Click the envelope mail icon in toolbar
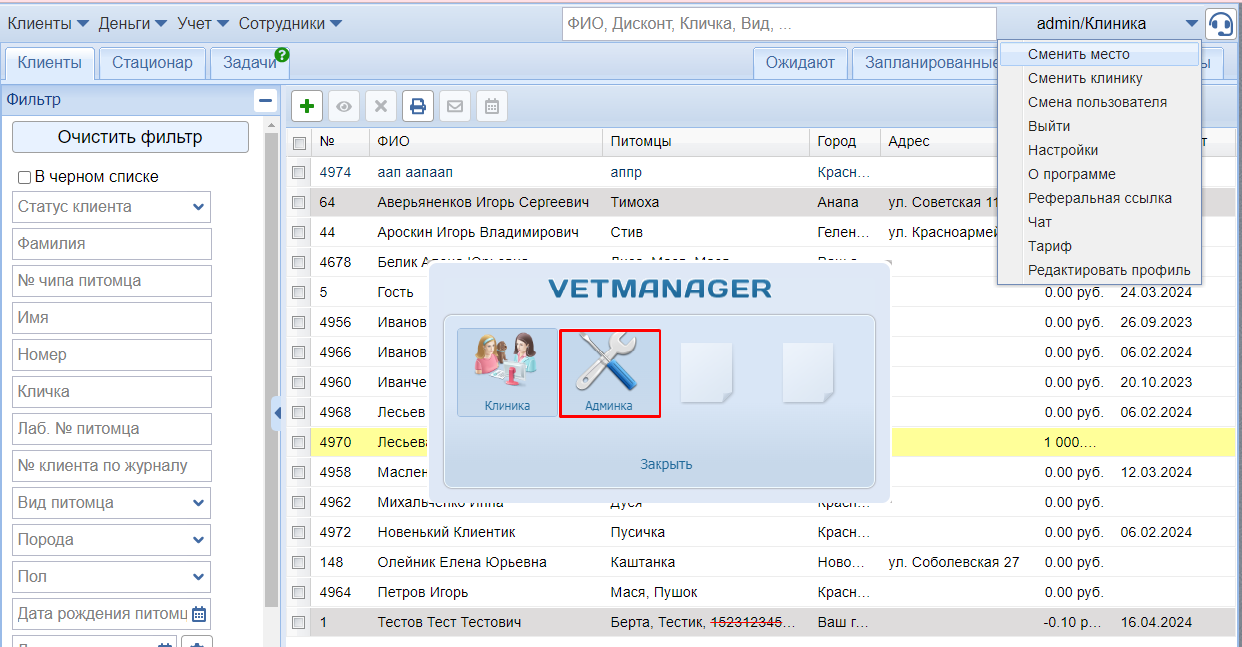This screenshot has height=647, width=1242. coord(455,106)
